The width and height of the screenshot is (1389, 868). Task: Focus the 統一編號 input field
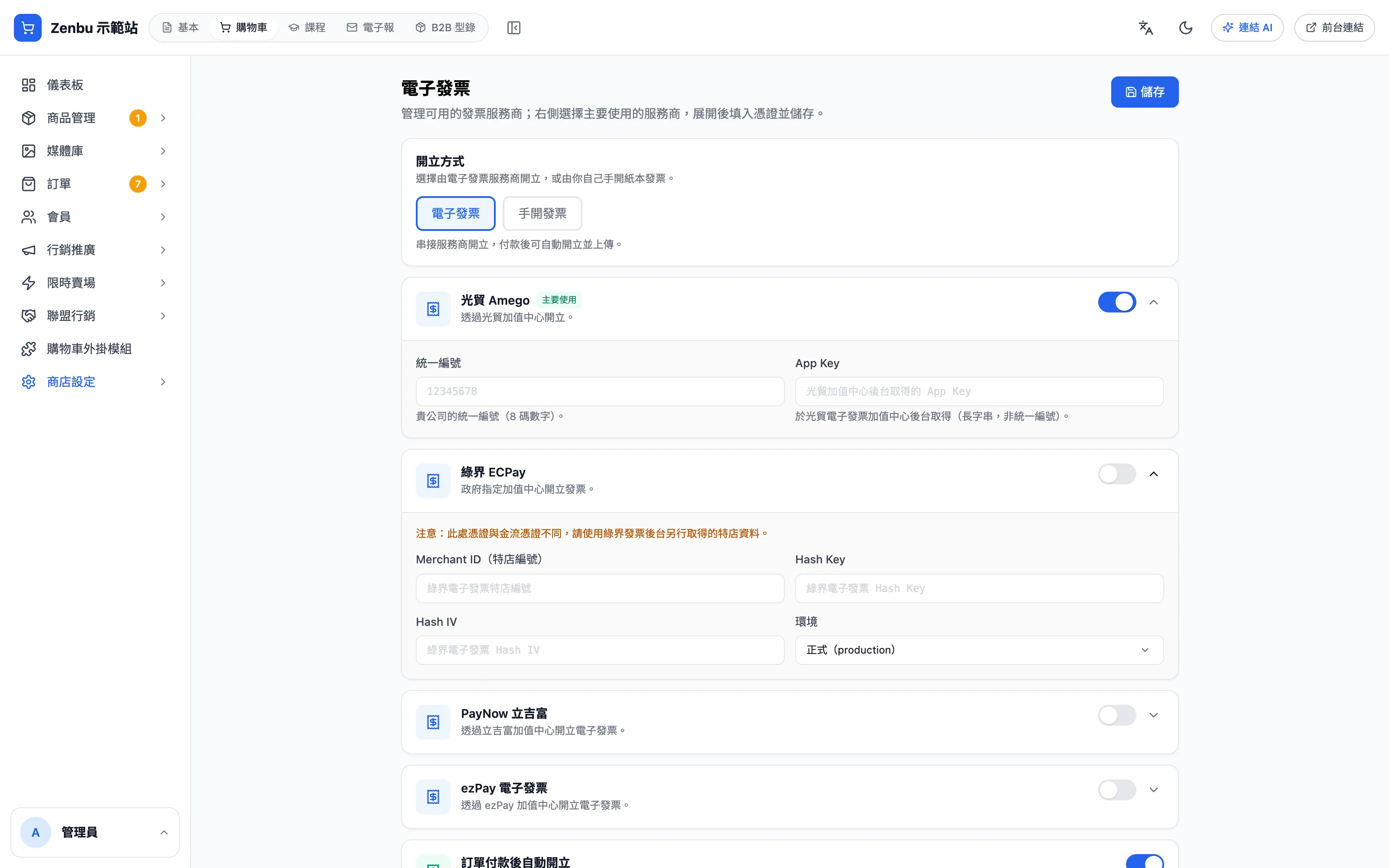click(600, 391)
